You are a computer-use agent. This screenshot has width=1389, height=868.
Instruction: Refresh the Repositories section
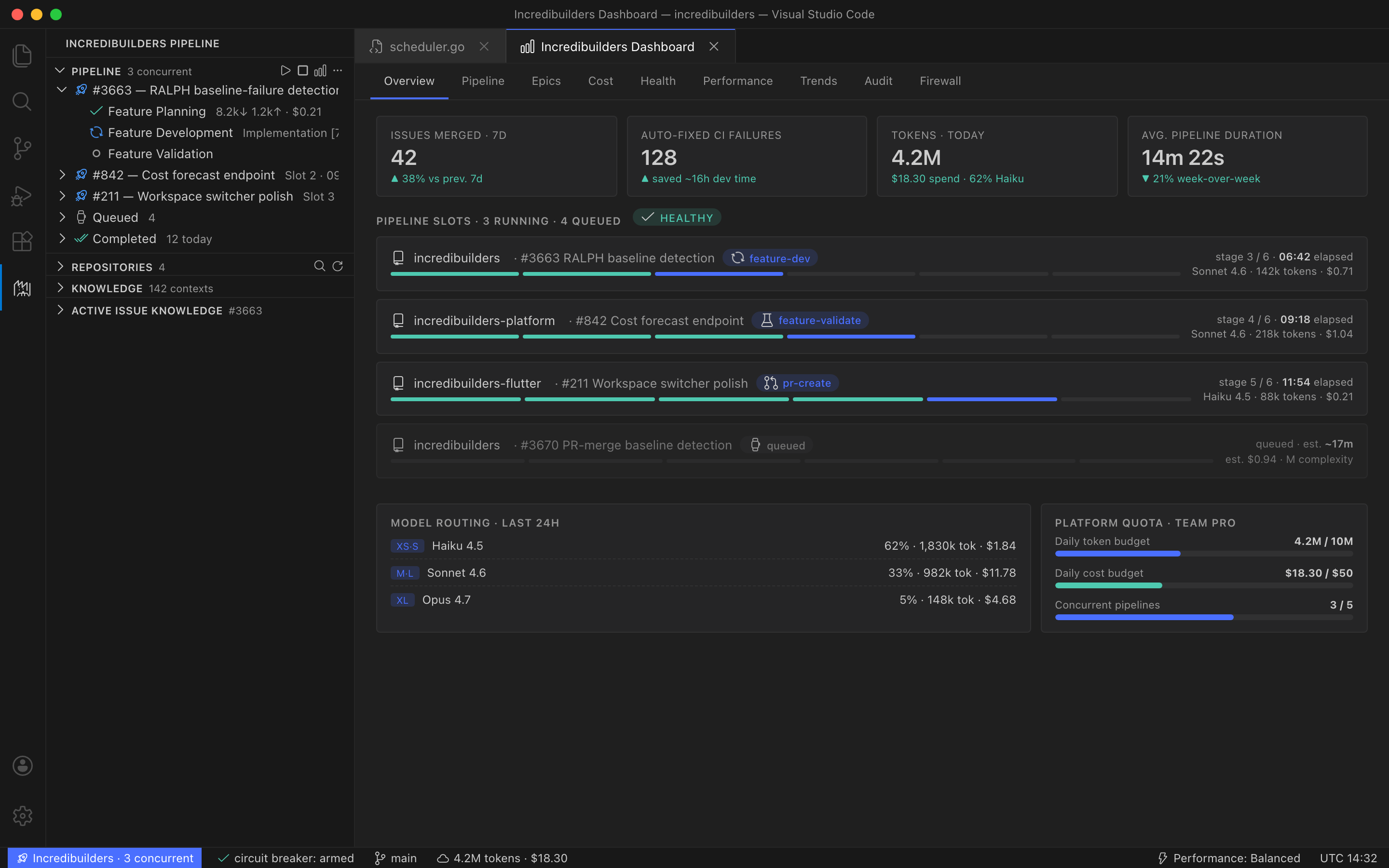[x=338, y=266]
